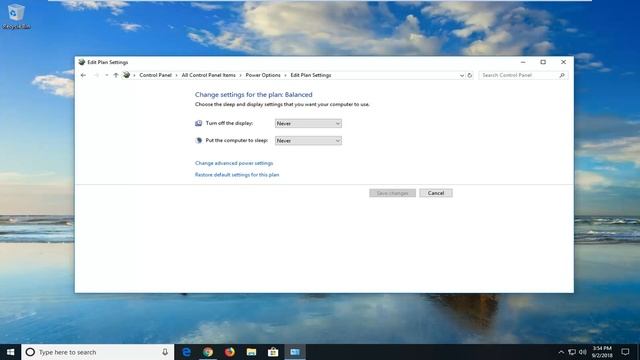The width and height of the screenshot is (640, 360).
Task: Click the display monitor icon
Action: tap(198, 123)
